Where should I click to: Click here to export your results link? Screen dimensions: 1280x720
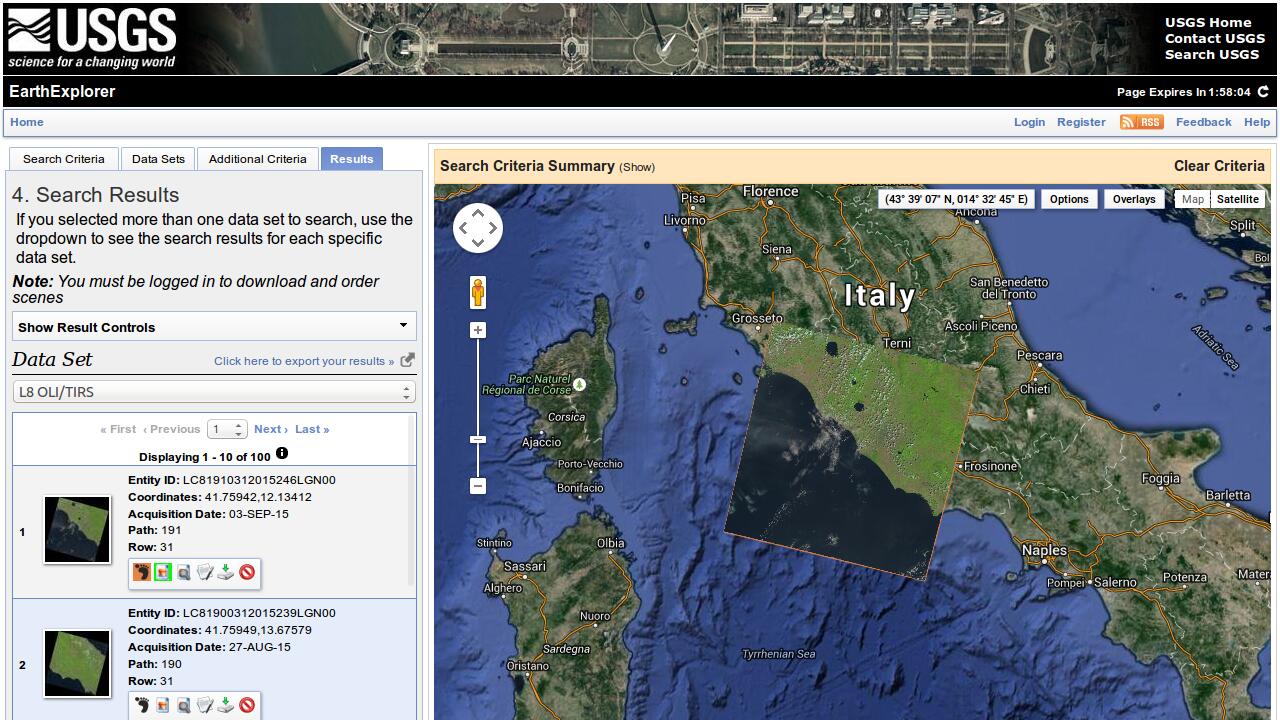[x=304, y=361]
